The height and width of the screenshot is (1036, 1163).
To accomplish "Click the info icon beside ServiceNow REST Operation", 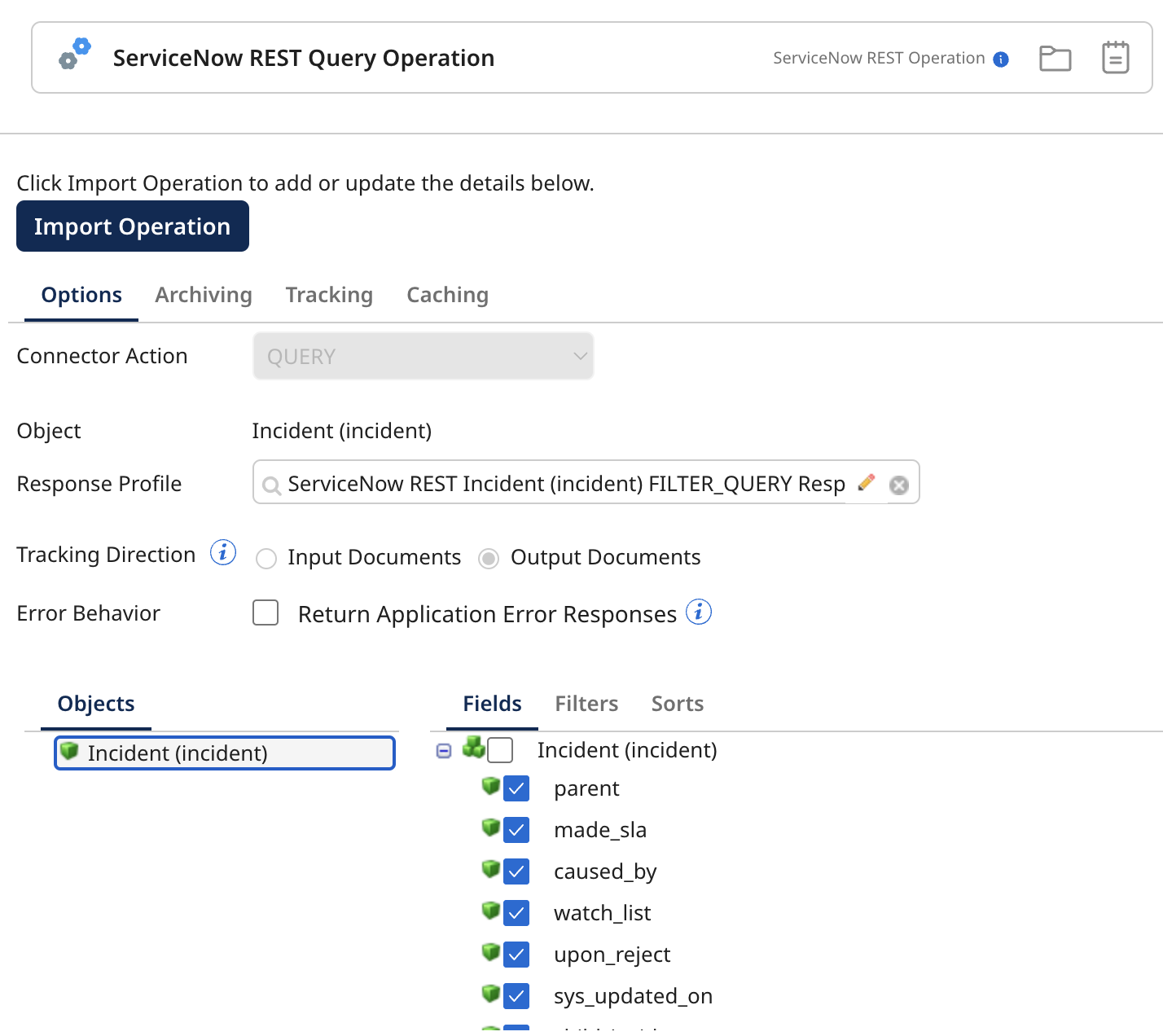I will [1000, 58].
